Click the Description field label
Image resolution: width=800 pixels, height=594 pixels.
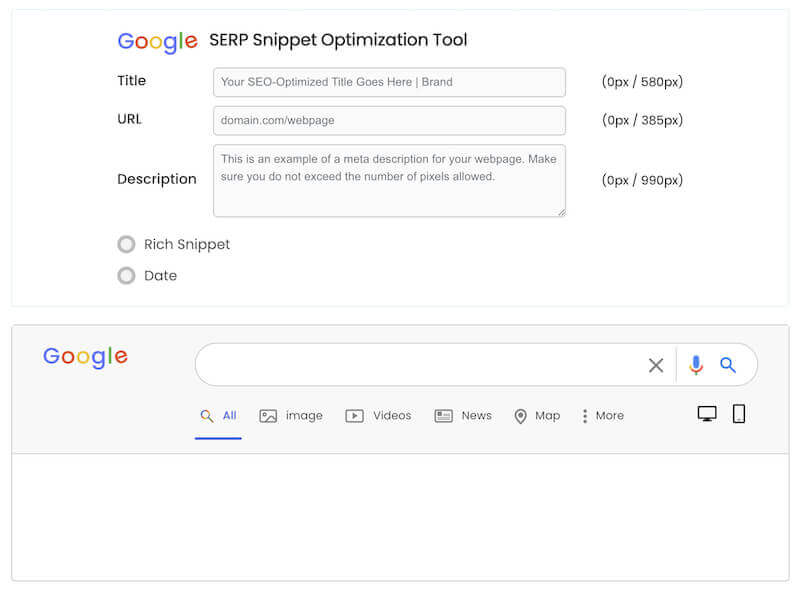coord(157,180)
